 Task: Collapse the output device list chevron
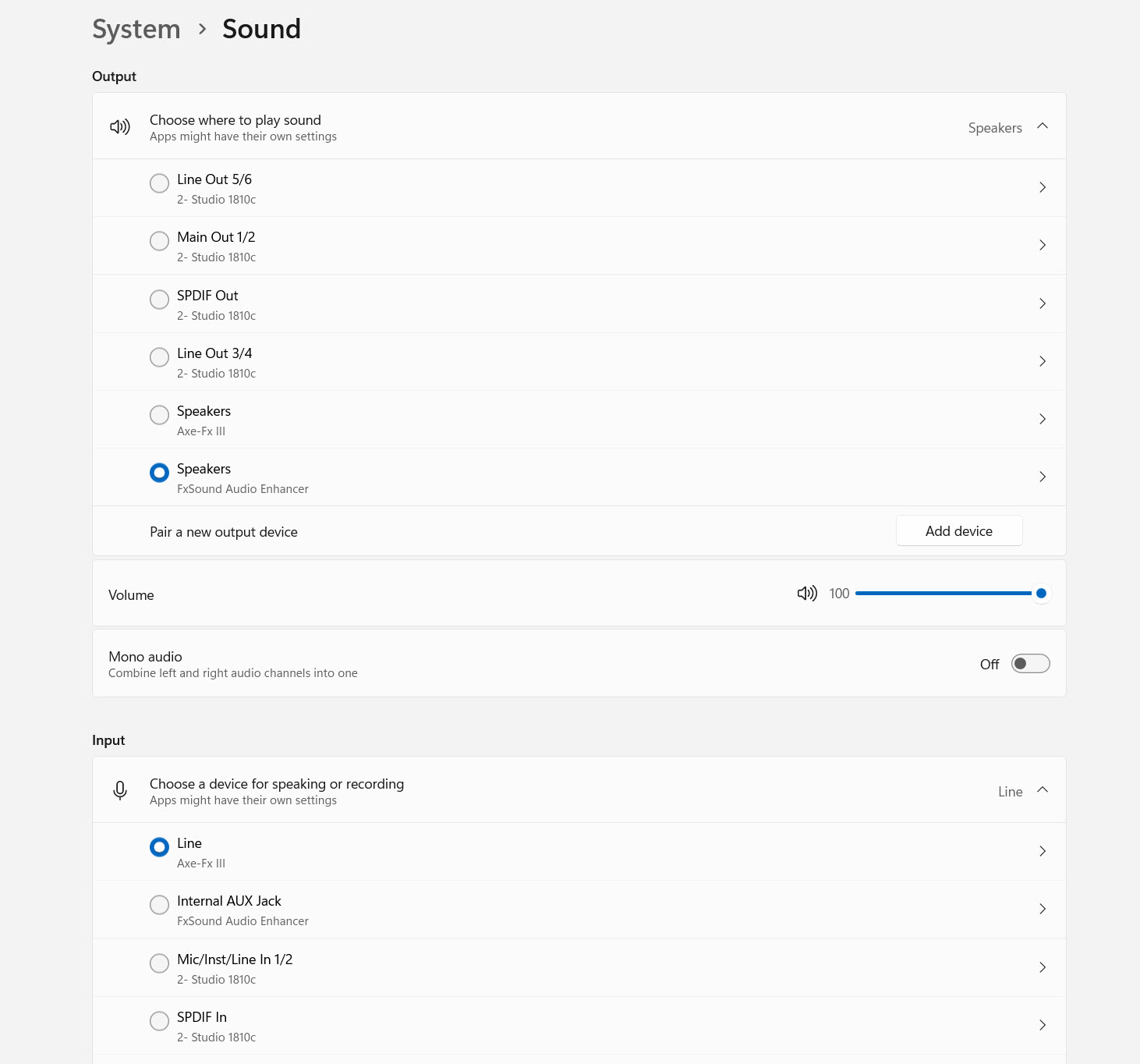pyautogui.click(x=1043, y=126)
